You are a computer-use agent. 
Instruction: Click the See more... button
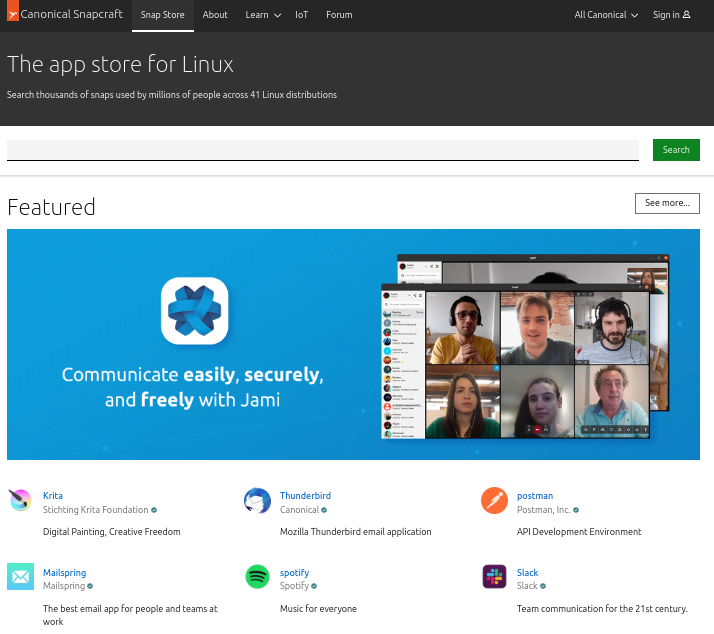667,203
